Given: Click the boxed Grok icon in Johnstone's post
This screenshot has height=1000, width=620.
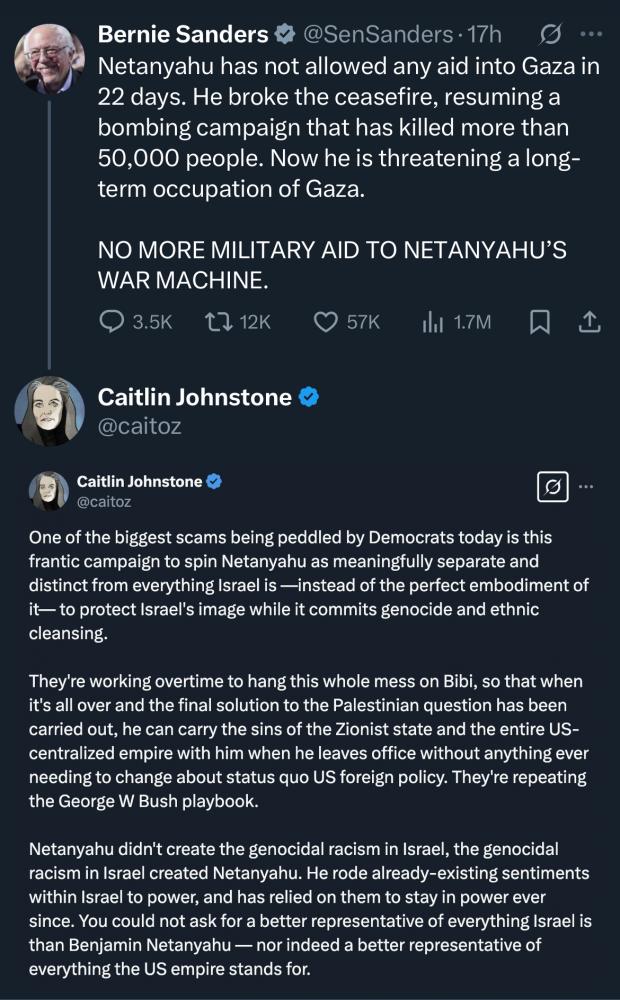Looking at the screenshot, I should [x=551, y=487].
